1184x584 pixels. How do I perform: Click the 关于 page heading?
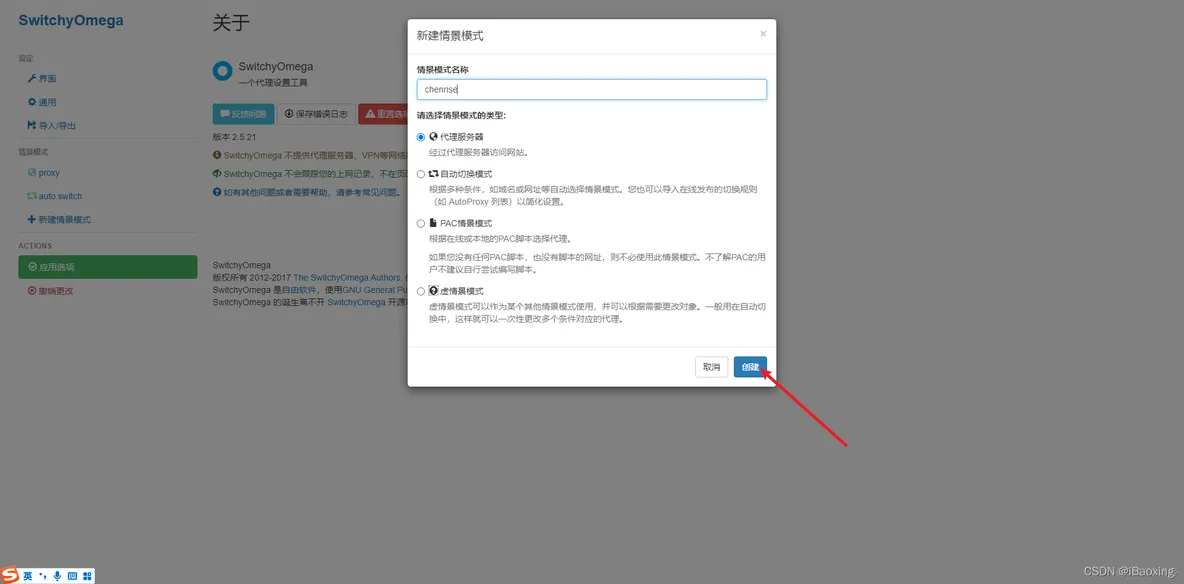pyautogui.click(x=231, y=23)
